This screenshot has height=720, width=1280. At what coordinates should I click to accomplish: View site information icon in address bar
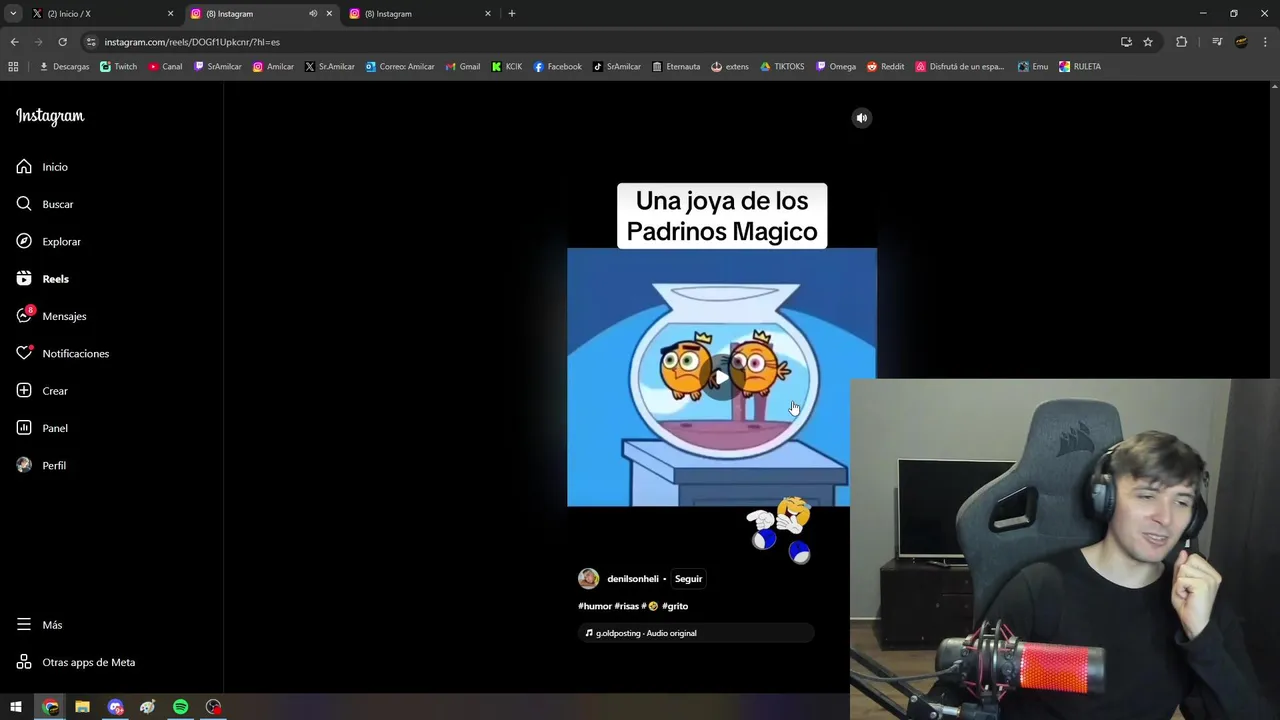[91, 42]
